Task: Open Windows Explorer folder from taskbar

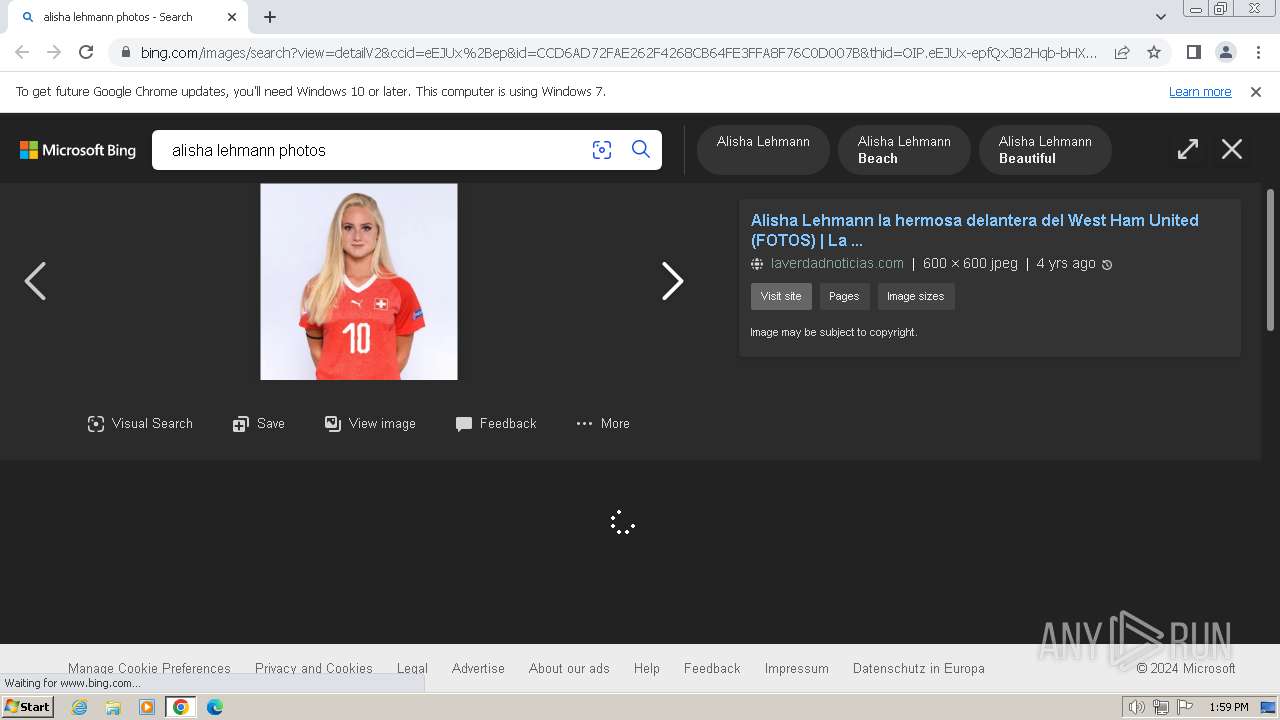Action: click(x=113, y=707)
